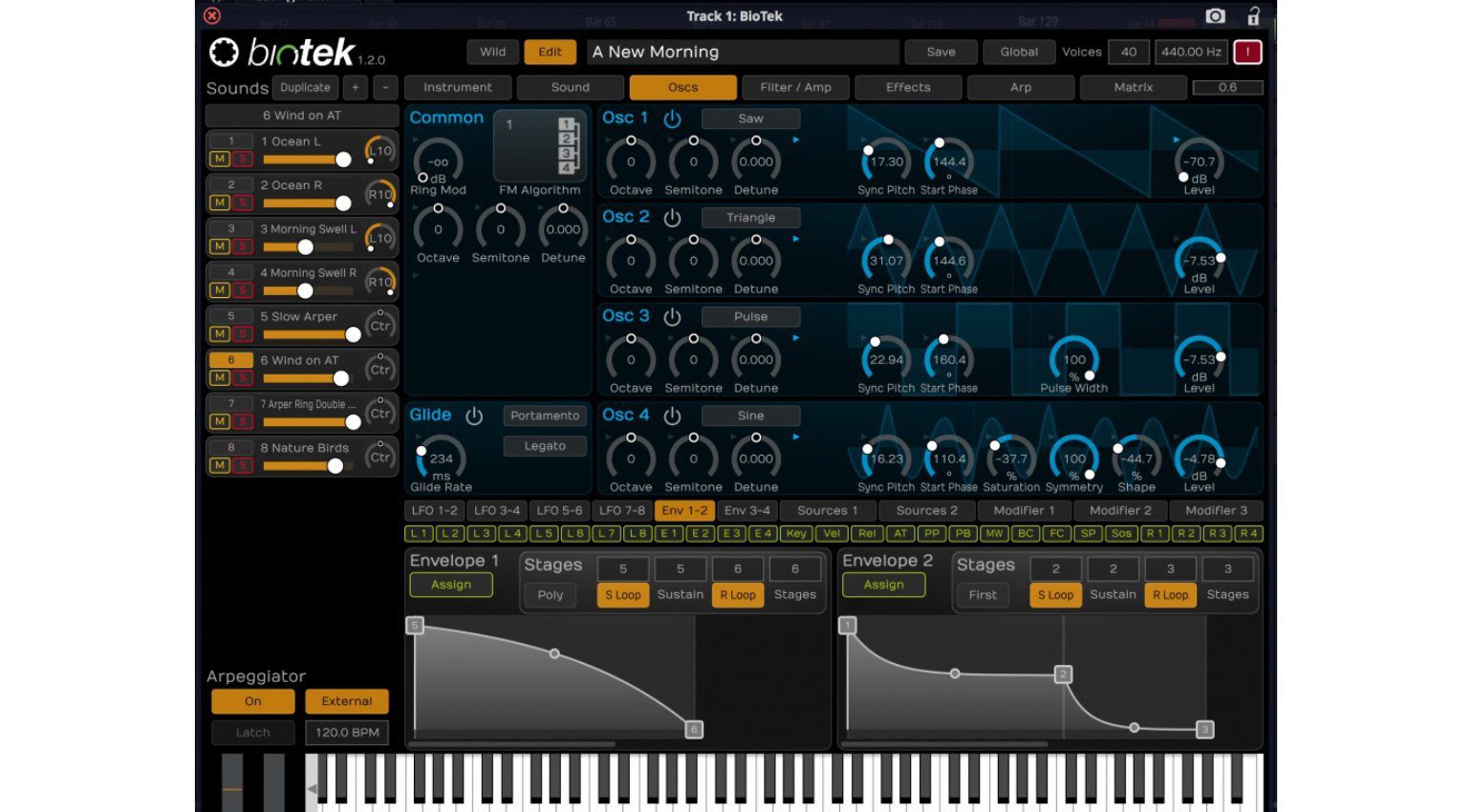Click the Ring Mod knob
Screen dimensions: 1472x812
[x=438, y=160]
